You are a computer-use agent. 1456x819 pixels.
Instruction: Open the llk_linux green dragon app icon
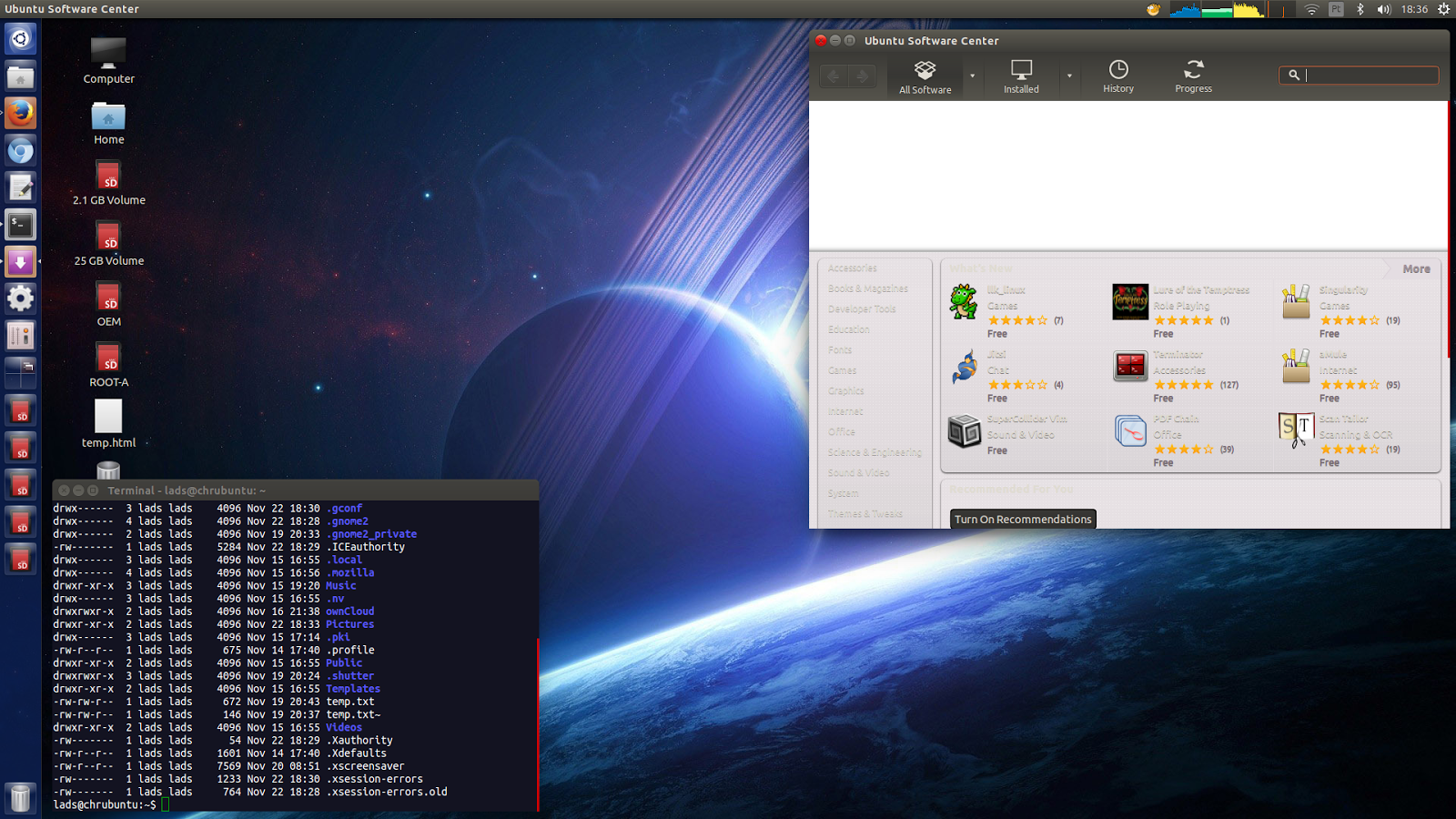point(964,302)
